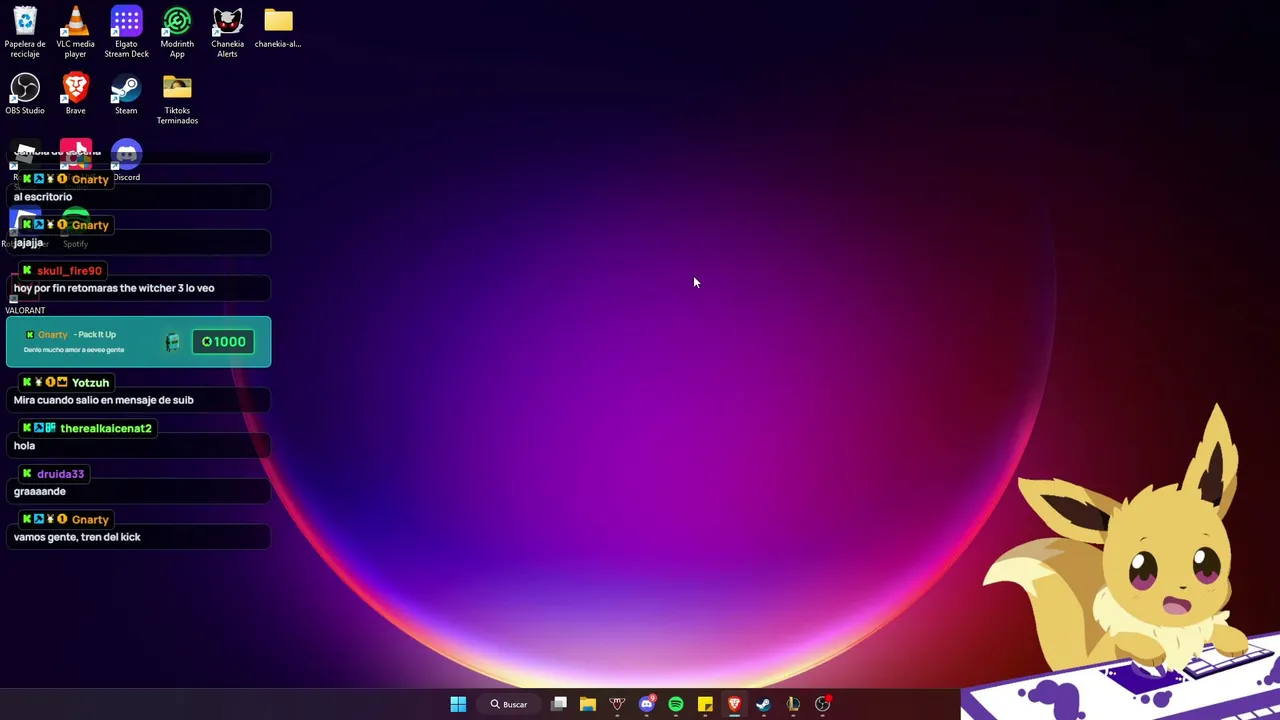Open the Papelera de reciclaje desktop icon

25,31
